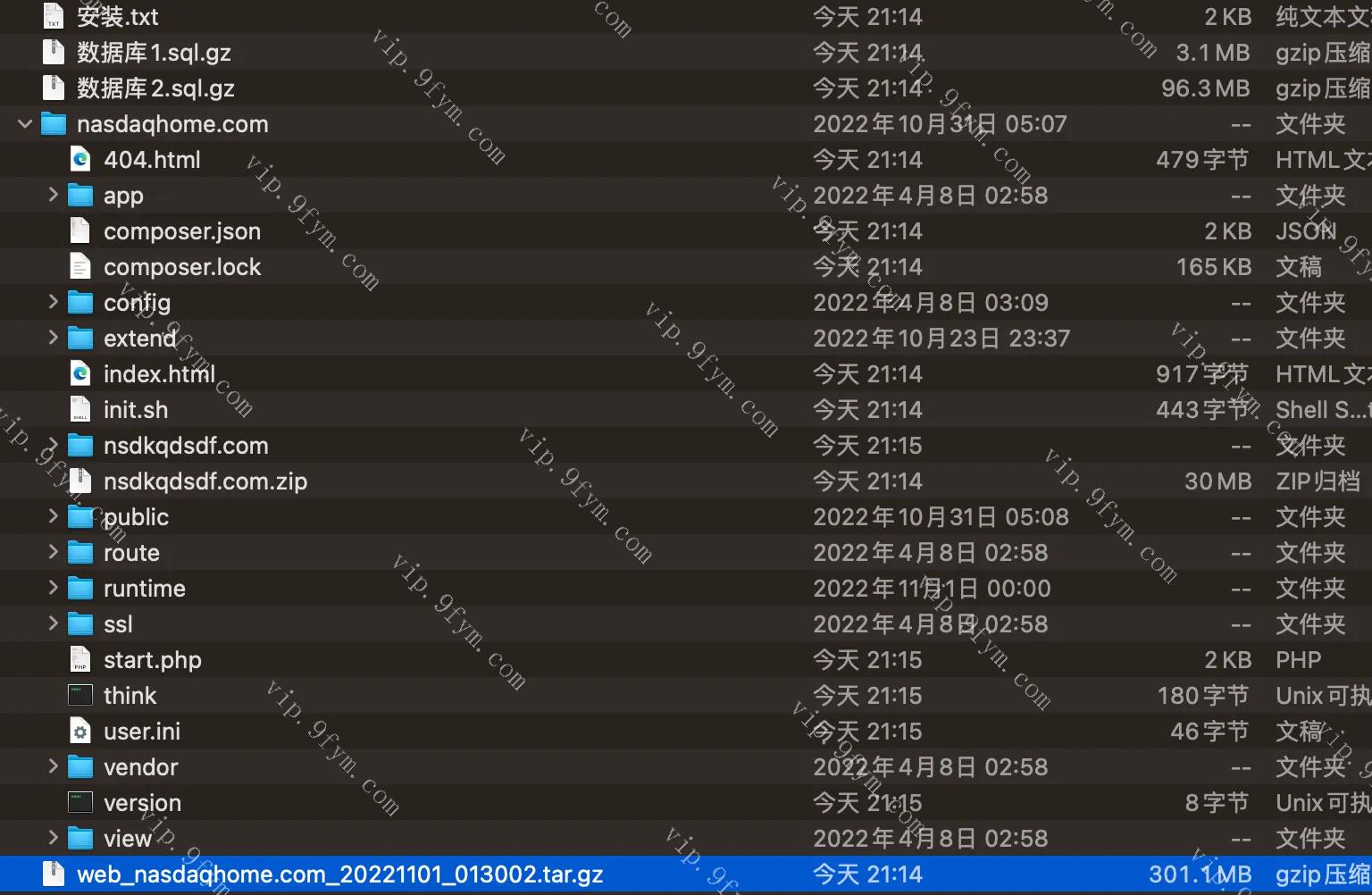Click the 404.html Edge file icon
Screen dimensions: 1372x895
point(80,160)
